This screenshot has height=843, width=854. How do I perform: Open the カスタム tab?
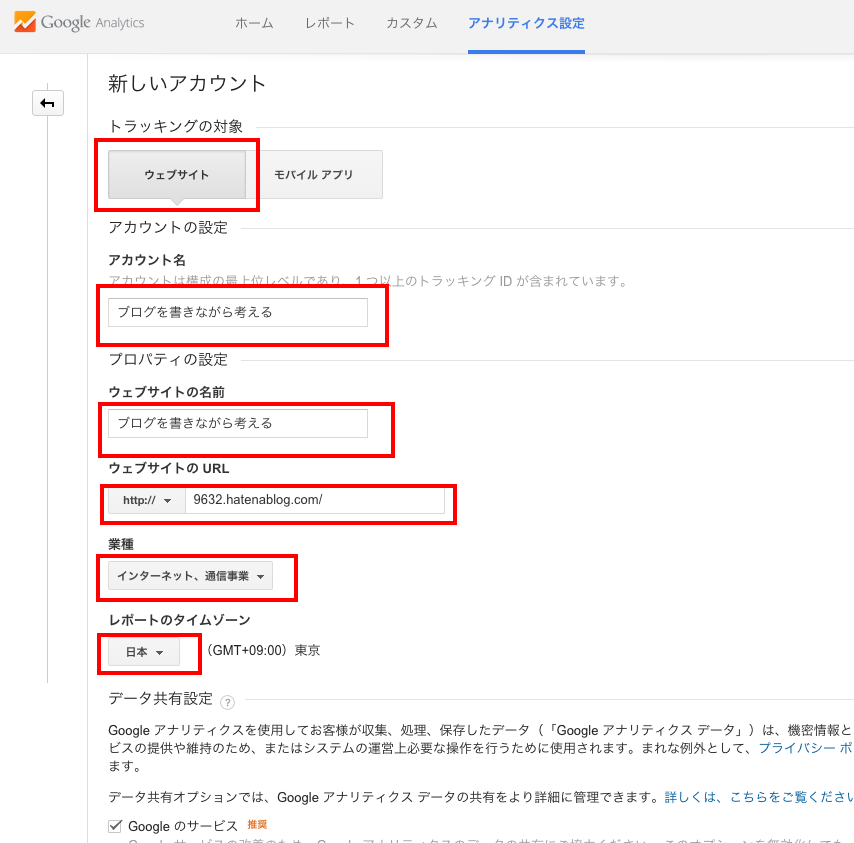coord(410,23)
